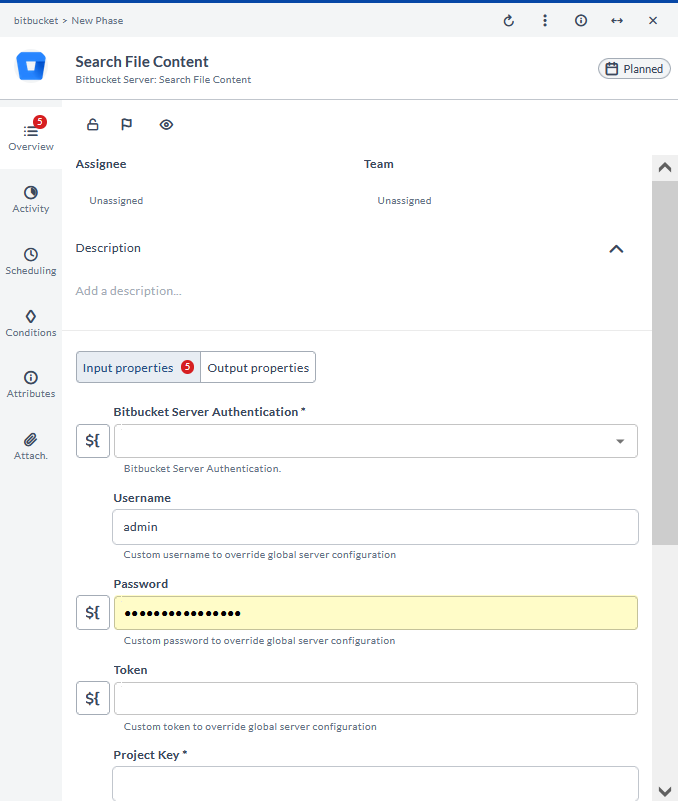Click the info icon in header
The width and height of the screenshot is (678, 801).
click(x=581, y=20)
